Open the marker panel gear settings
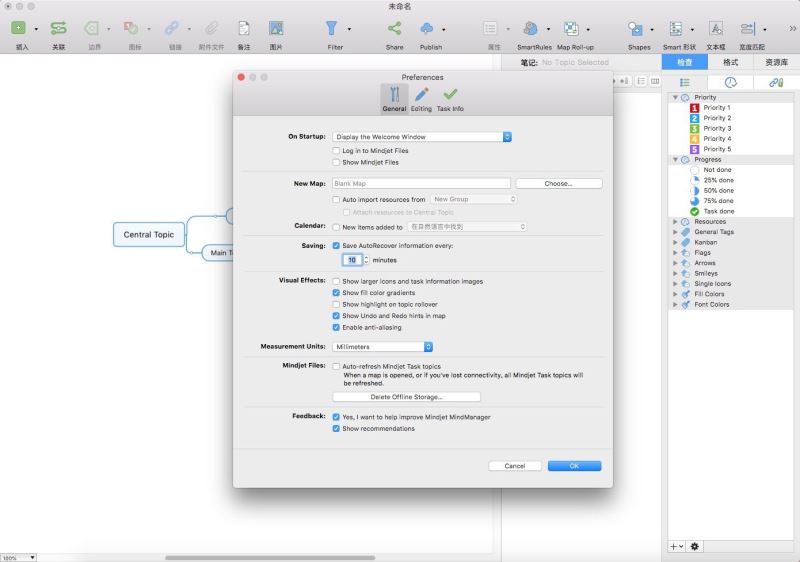 [694, 546]
